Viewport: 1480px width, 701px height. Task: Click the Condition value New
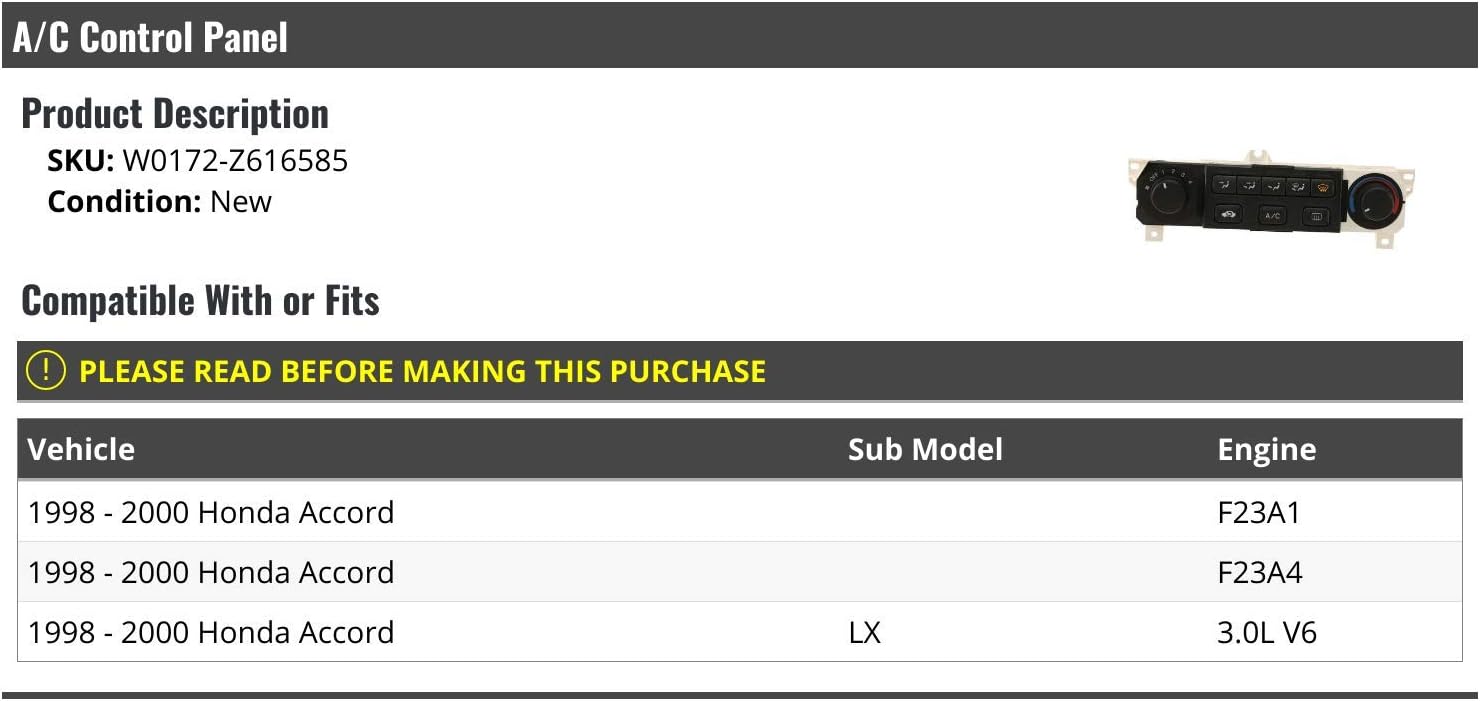240,201
